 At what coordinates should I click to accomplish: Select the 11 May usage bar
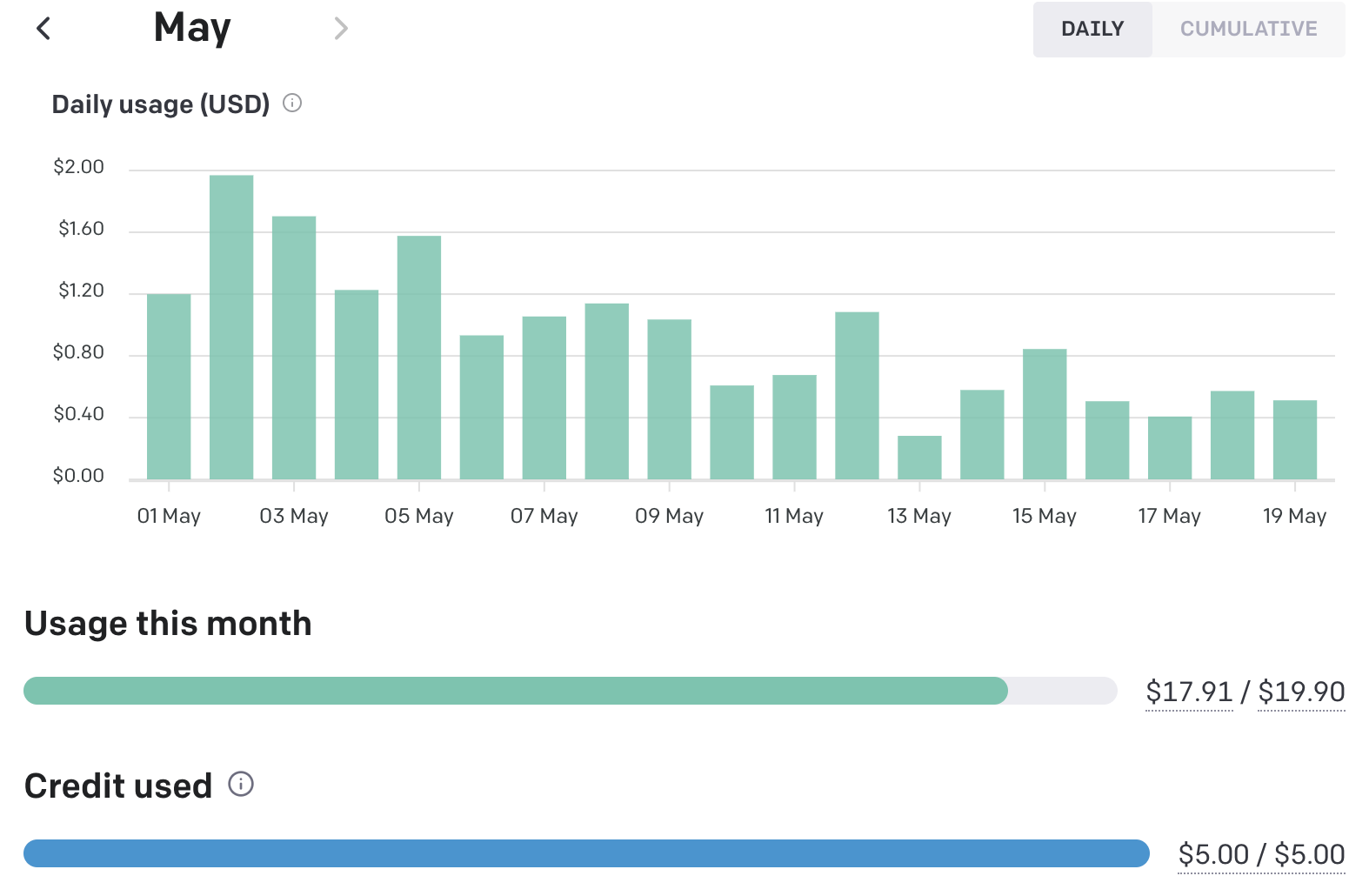click(794, 427)
